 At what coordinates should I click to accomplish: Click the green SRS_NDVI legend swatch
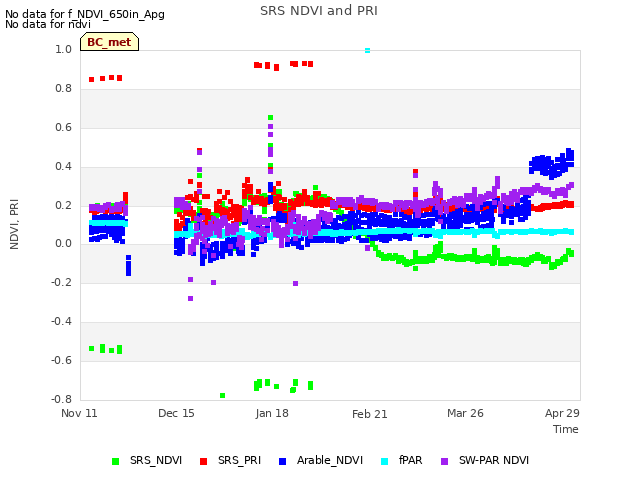(x=116, y=461)
